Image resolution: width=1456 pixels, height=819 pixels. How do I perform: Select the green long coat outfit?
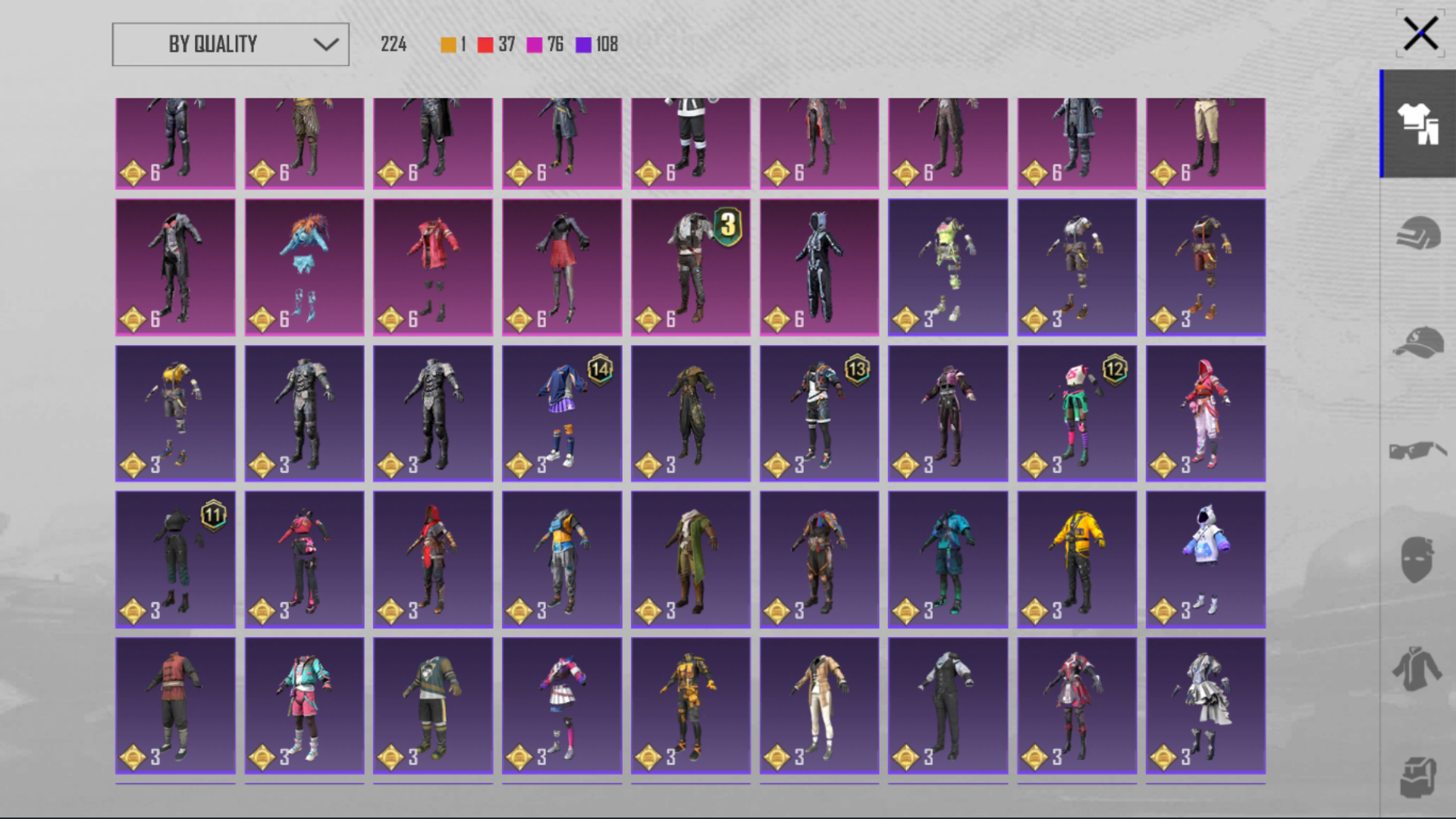pyautogui.click(x=691, y=560)
